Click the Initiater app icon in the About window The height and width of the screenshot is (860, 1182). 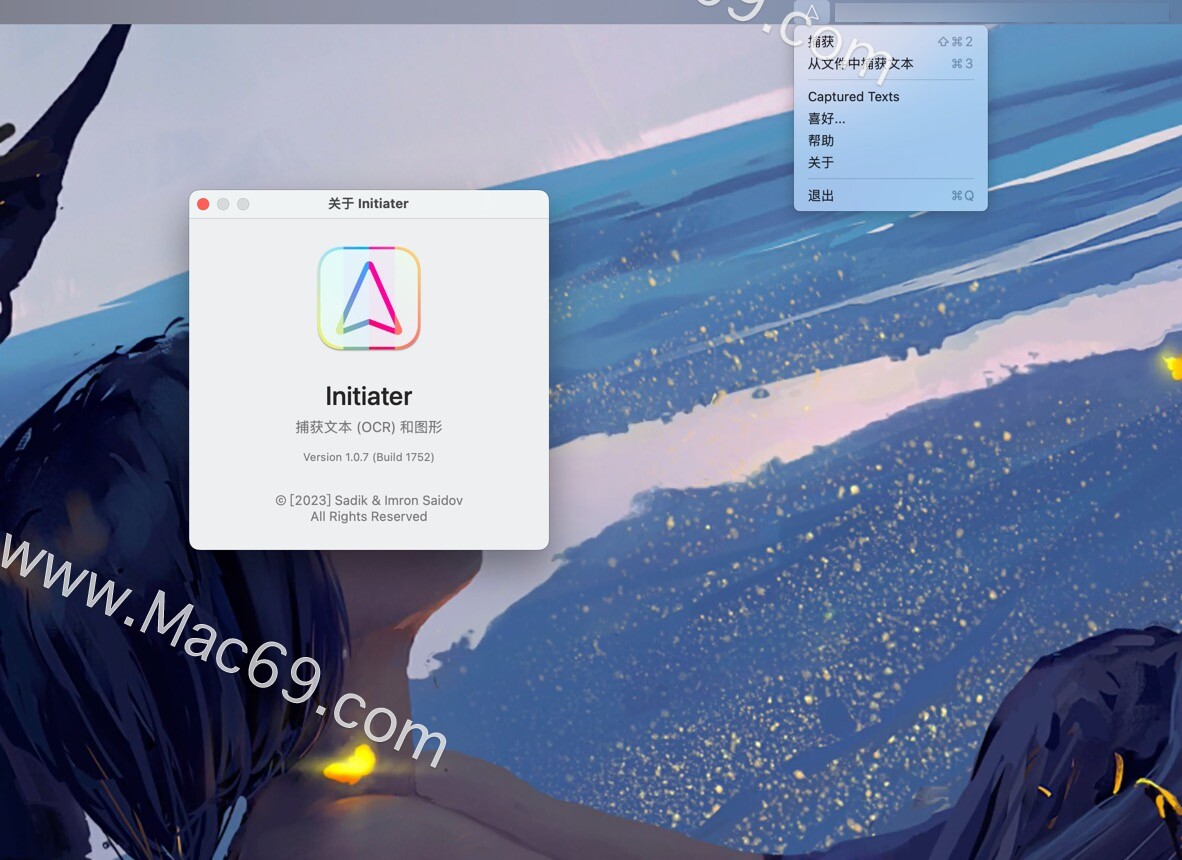[368, 297]
